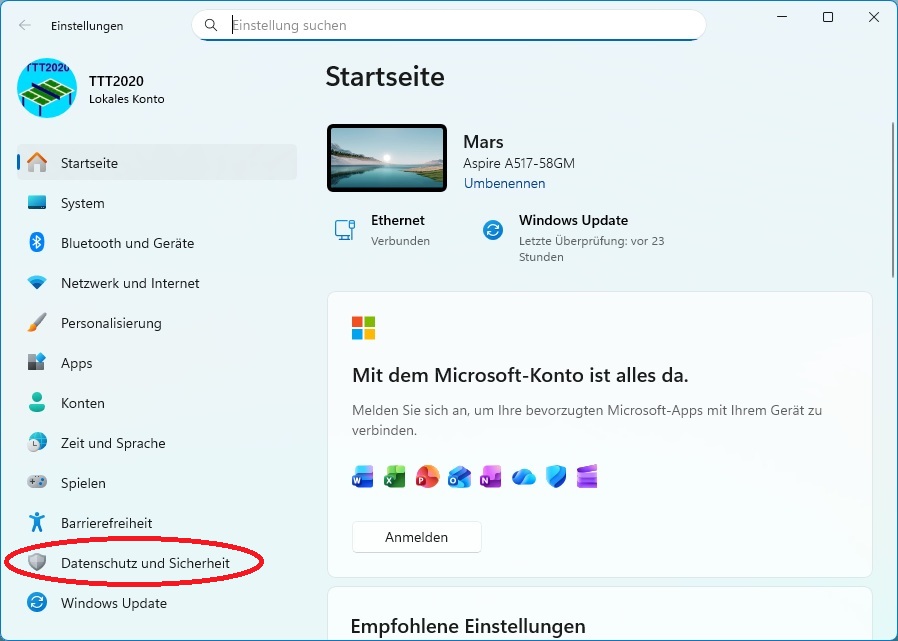Image resolution: width=898 pixels, height=641 pixels.
Task: Select Konten label in sidebar
Action: point(82,403)
